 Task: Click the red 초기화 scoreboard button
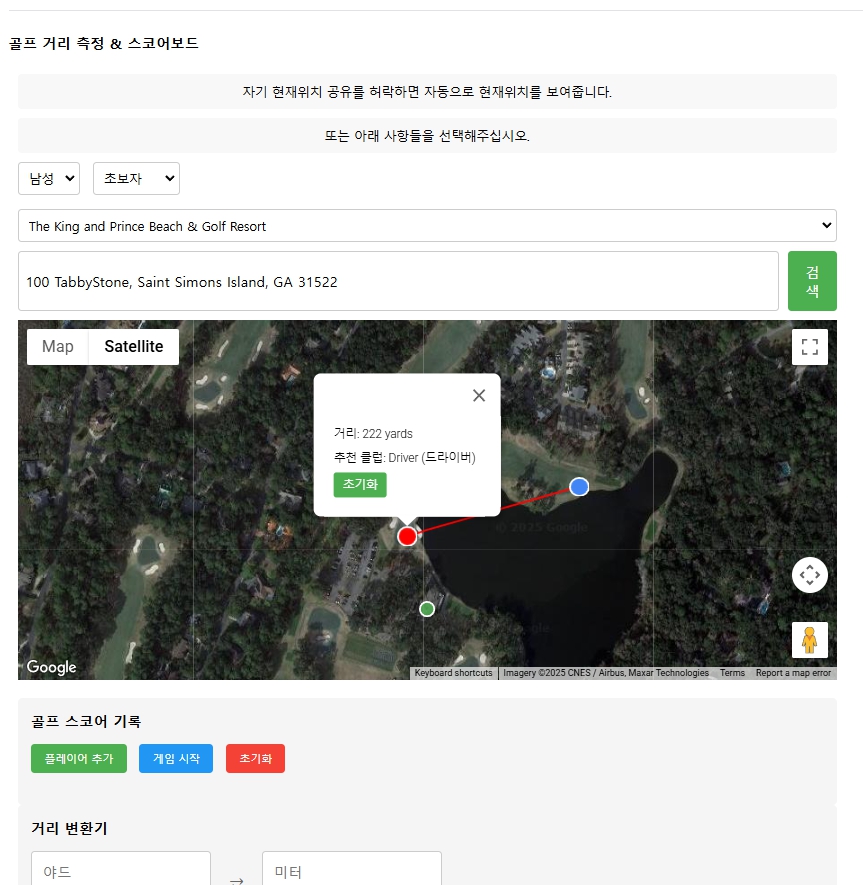click(255, 759)
